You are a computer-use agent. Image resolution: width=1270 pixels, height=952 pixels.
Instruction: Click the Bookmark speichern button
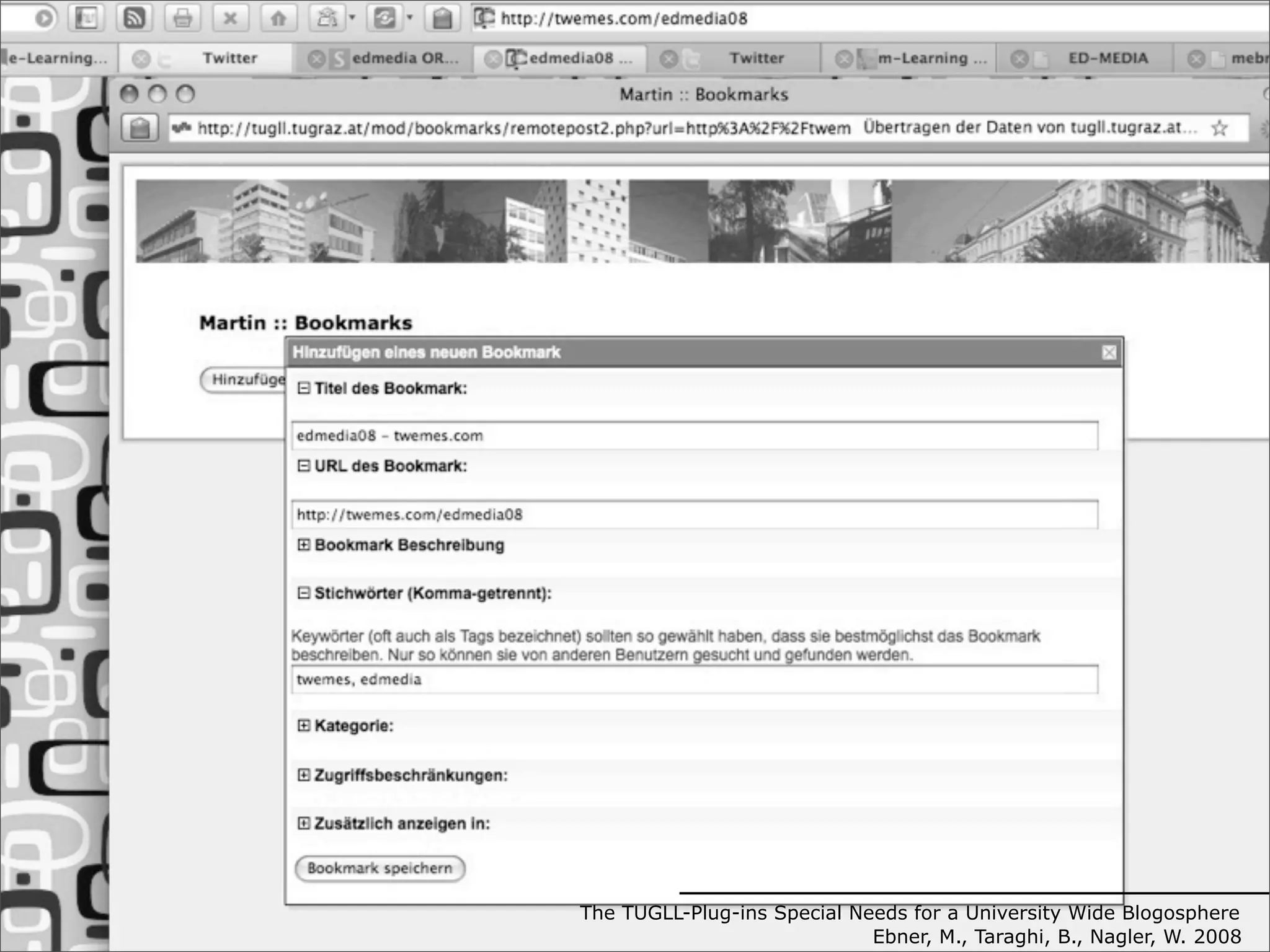[380, 868]
